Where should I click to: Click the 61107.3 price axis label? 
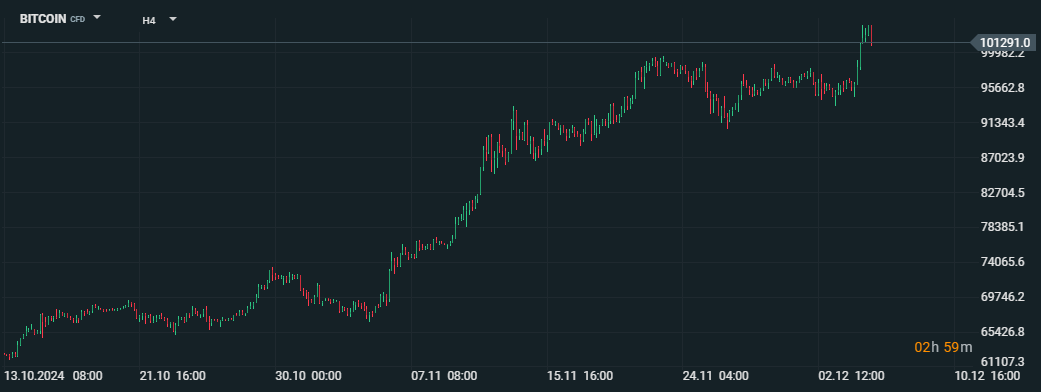click(1002, 361)
